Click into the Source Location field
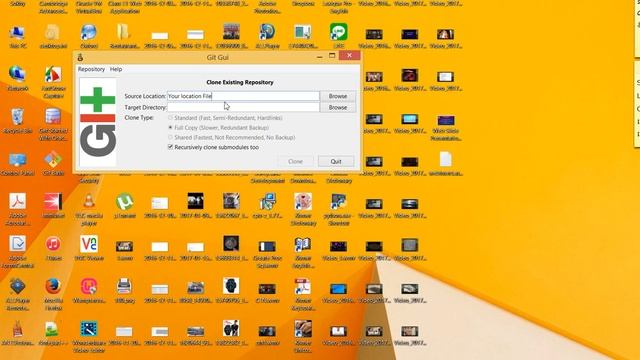The image size is (640, 360). coord(243,96)
